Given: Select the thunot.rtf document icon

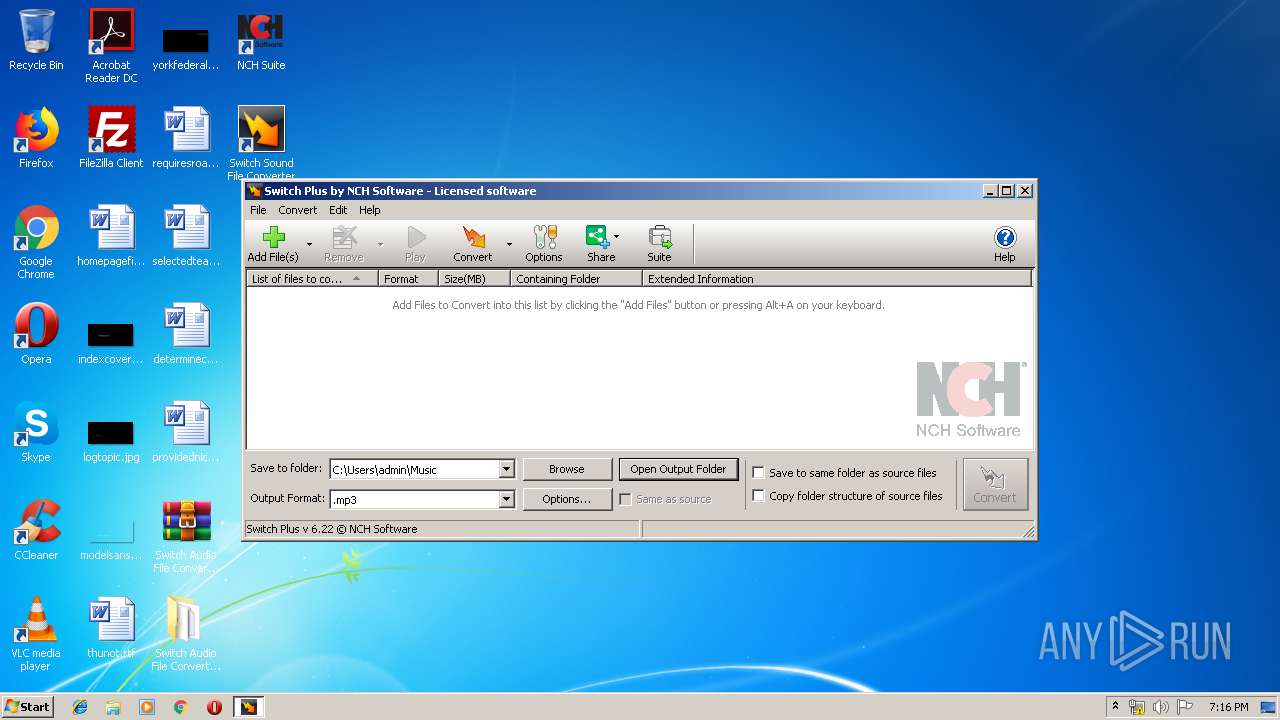Looking at the screenshot, I should (111, 628).
